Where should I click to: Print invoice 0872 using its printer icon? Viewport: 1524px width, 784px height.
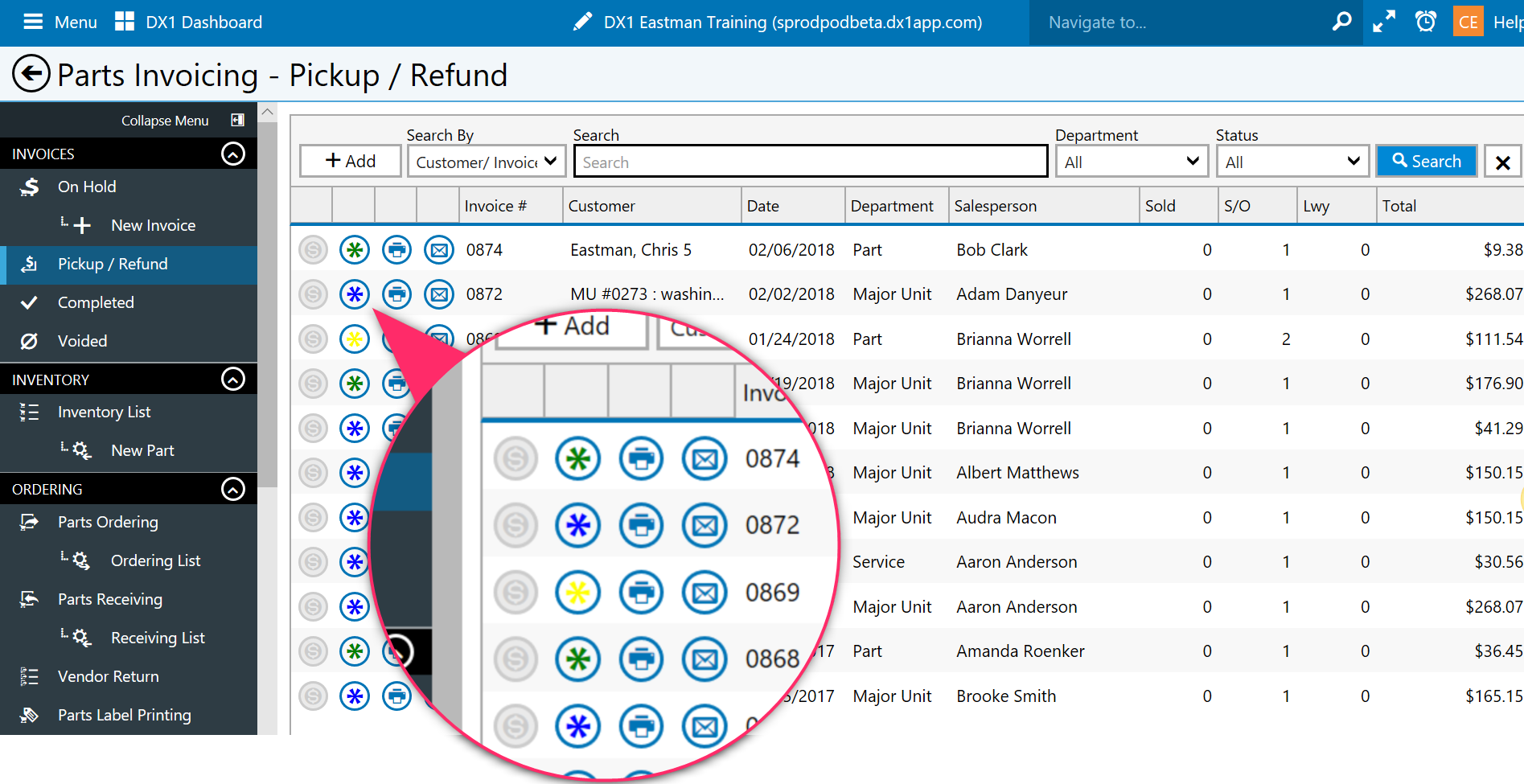396,294
